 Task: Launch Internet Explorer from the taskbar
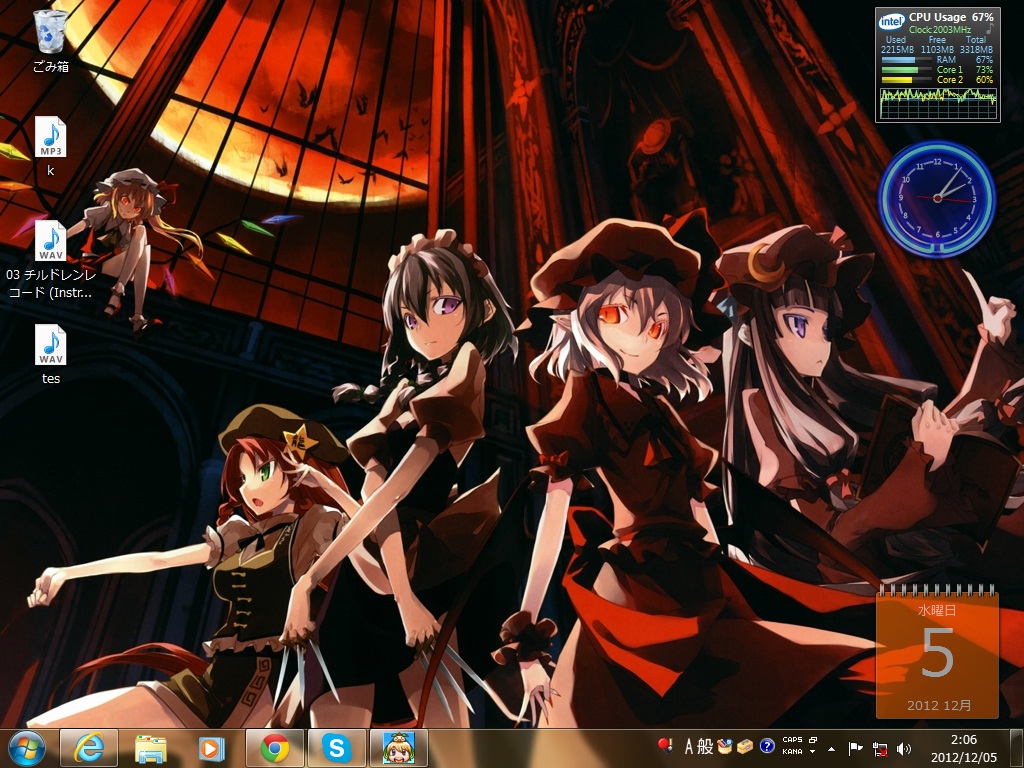(89, 748)
